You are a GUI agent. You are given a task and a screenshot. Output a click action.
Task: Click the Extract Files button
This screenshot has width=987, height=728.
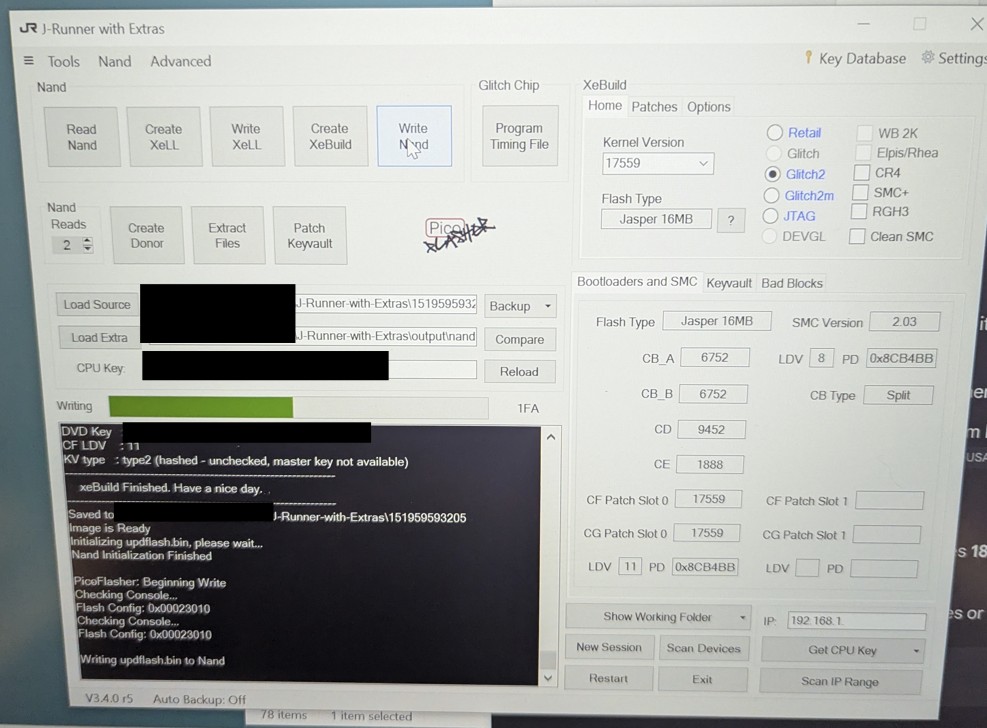click(x=227, y=235)
